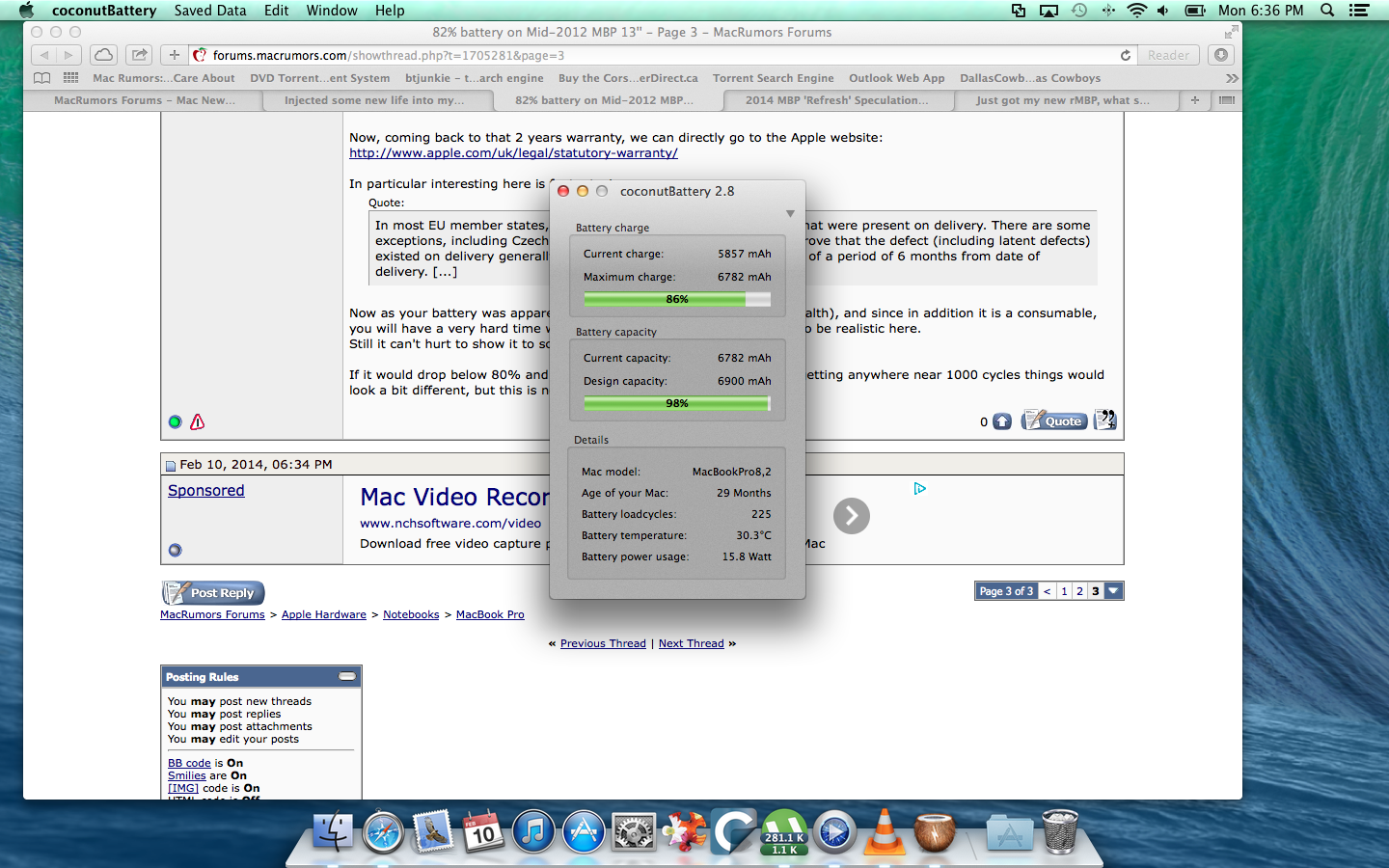
Task: Open uTorrent icon showing 281.1 K in dock
Action: 784,831
